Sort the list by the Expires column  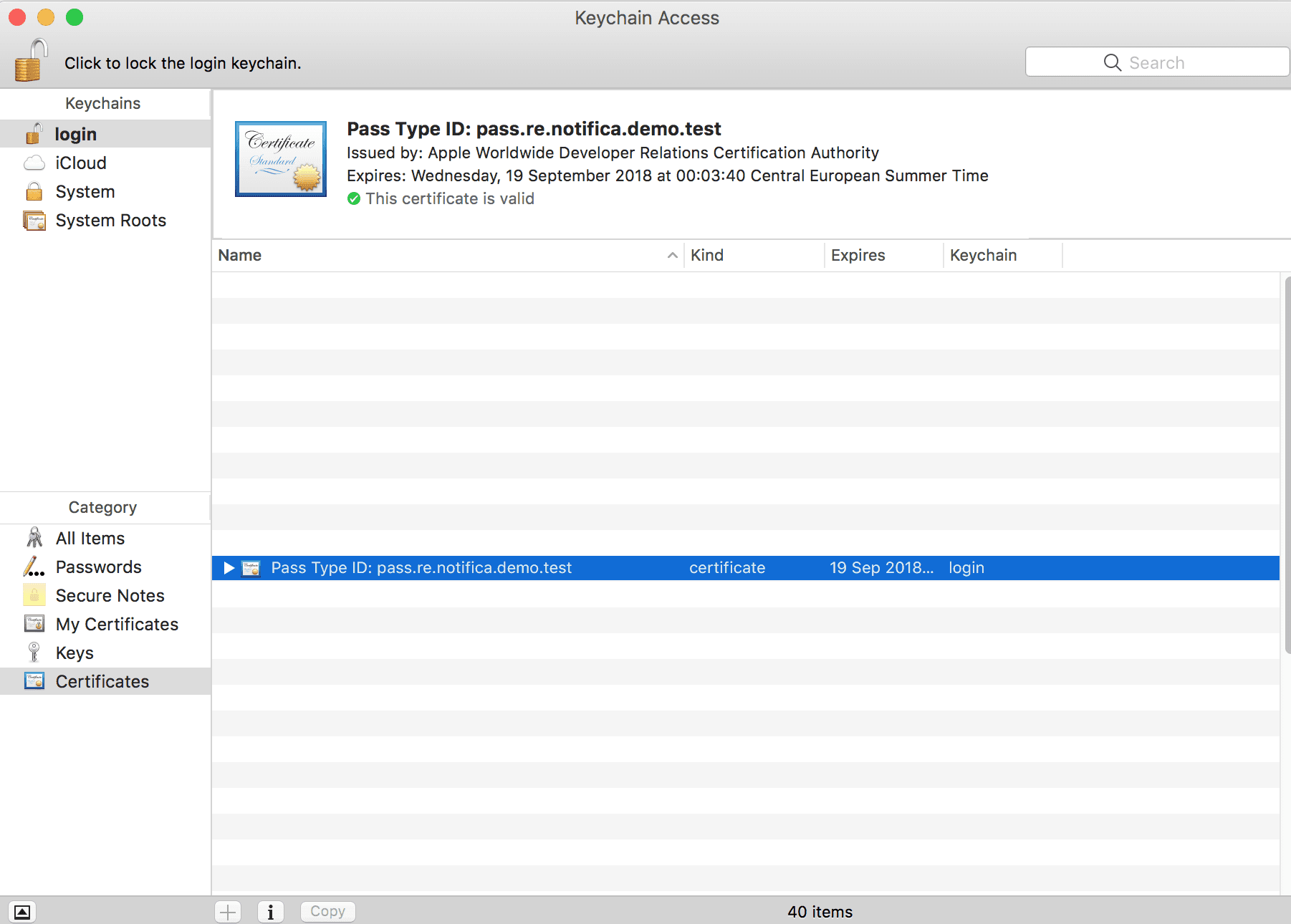pos(883,255)
